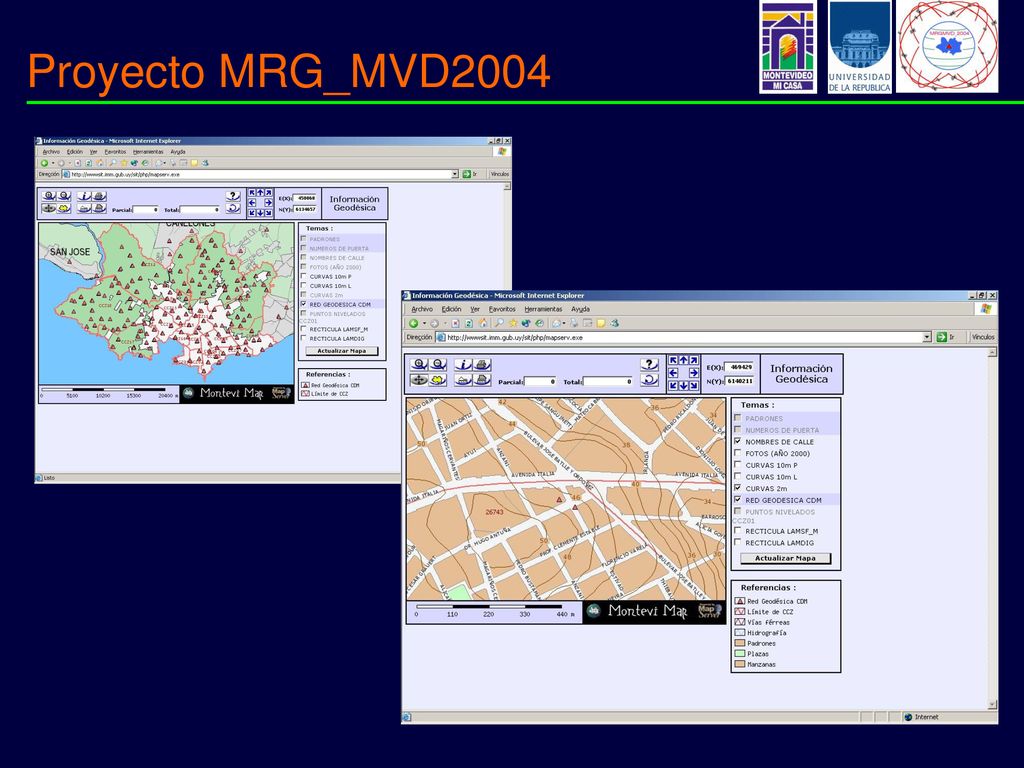
Task: Click IE Stop icon in front window toolbar
Action: pos(455,323)
